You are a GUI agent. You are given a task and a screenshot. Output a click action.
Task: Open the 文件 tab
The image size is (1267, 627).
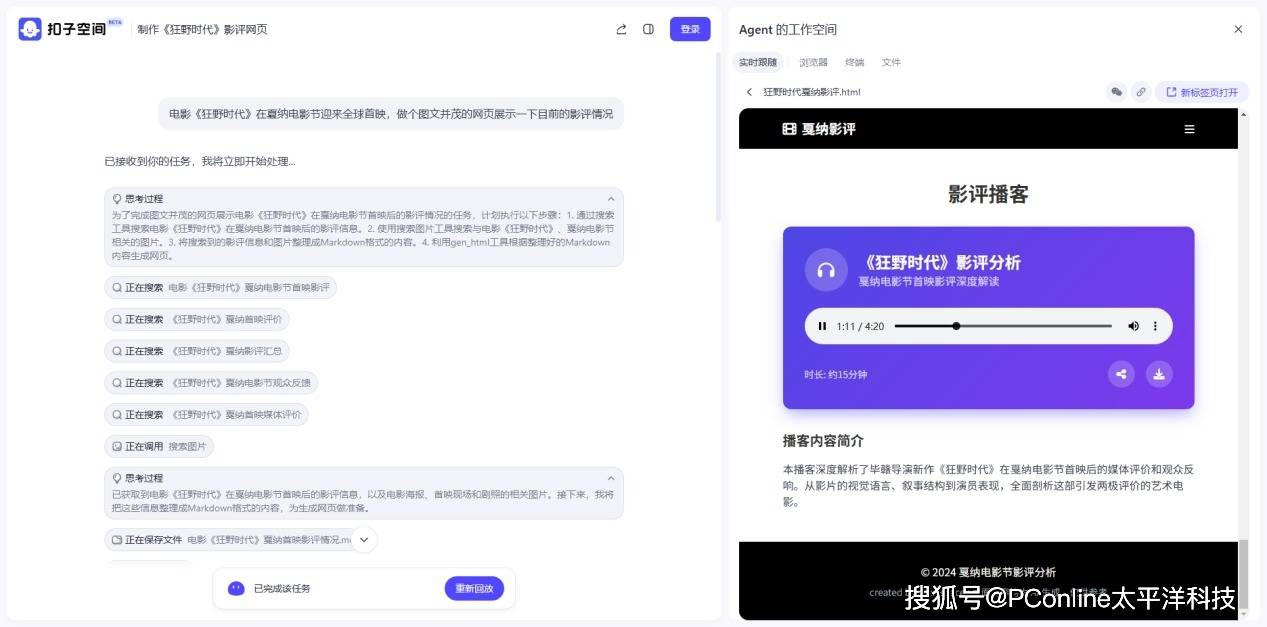pos(891,62)
